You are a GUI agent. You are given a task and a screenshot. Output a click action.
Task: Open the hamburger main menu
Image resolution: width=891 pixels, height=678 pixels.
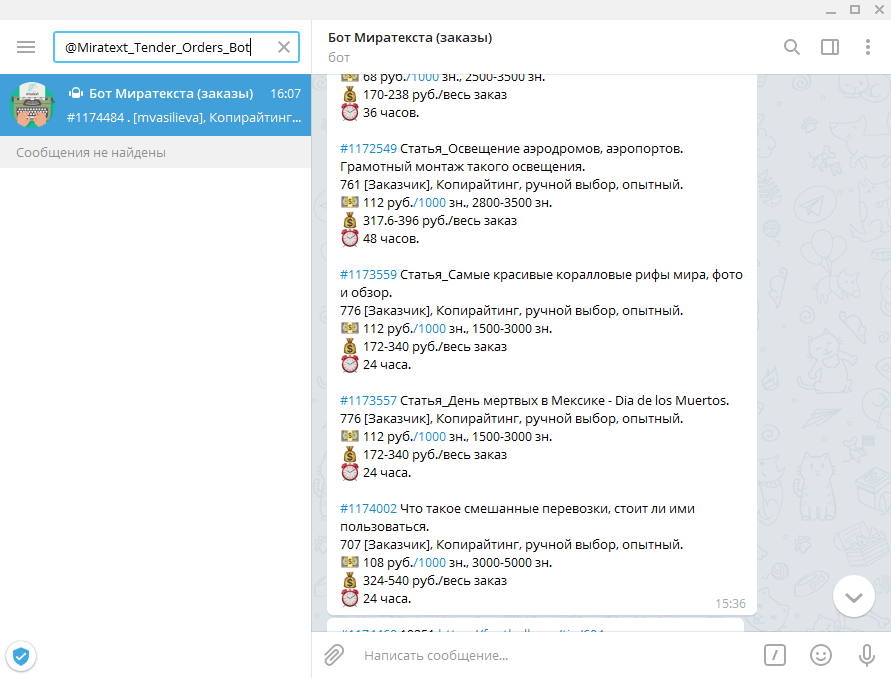(26, 47)
